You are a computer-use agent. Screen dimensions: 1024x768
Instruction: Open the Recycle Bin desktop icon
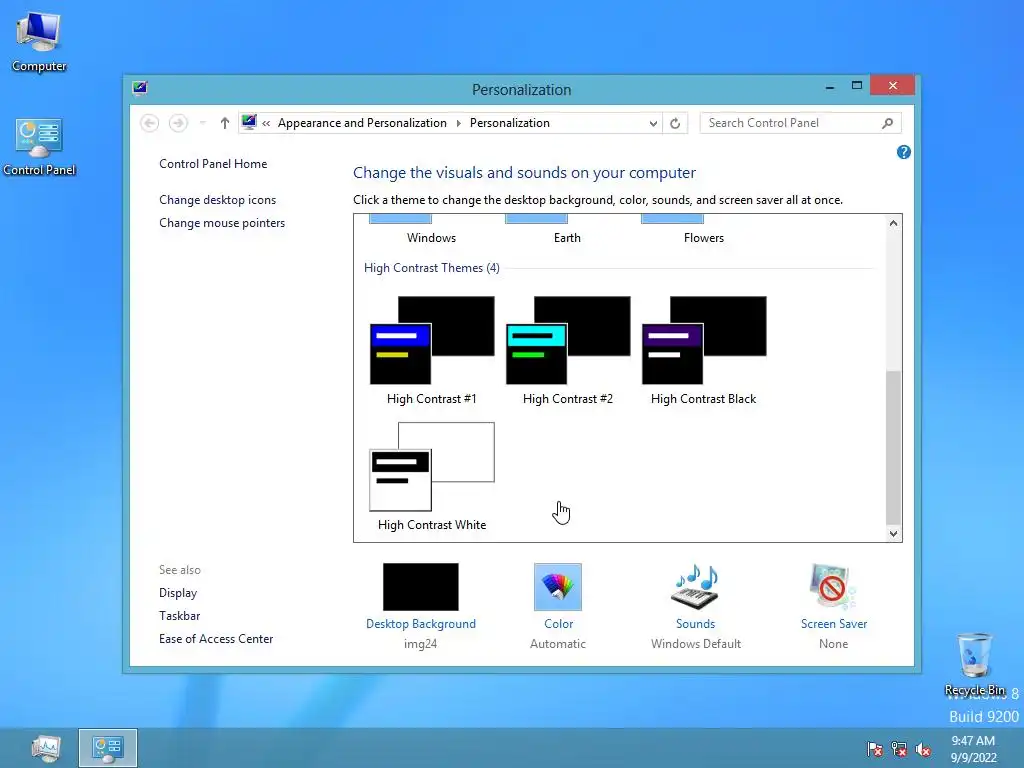point(974,664)
